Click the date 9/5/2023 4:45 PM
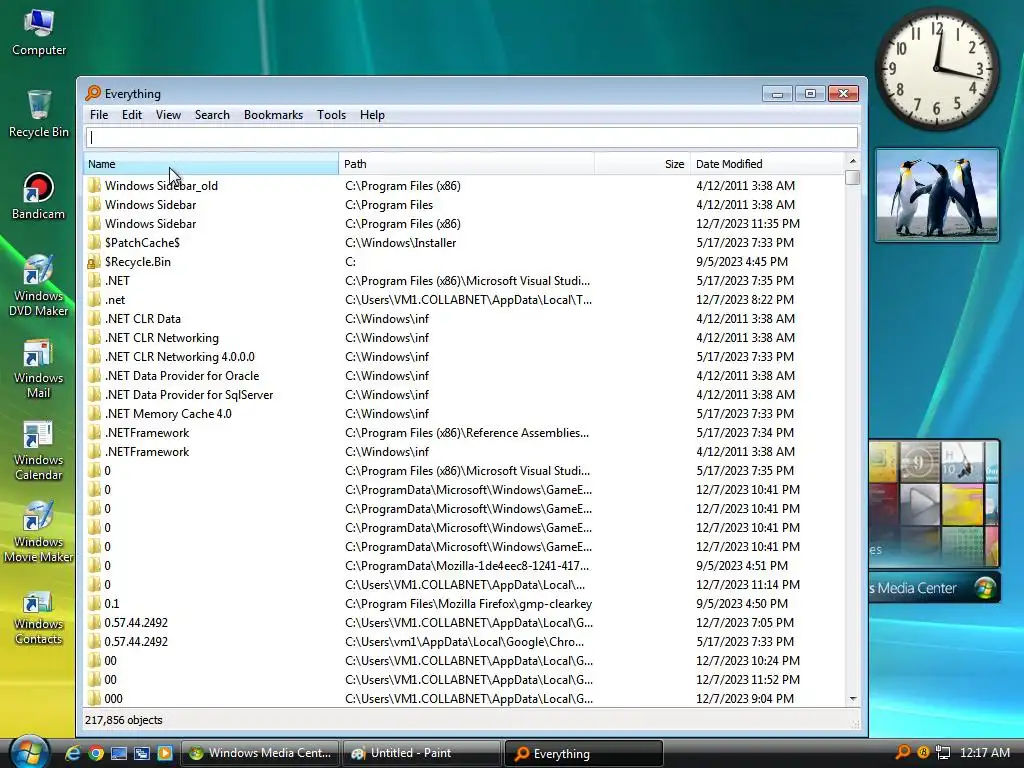 [742, 262]
